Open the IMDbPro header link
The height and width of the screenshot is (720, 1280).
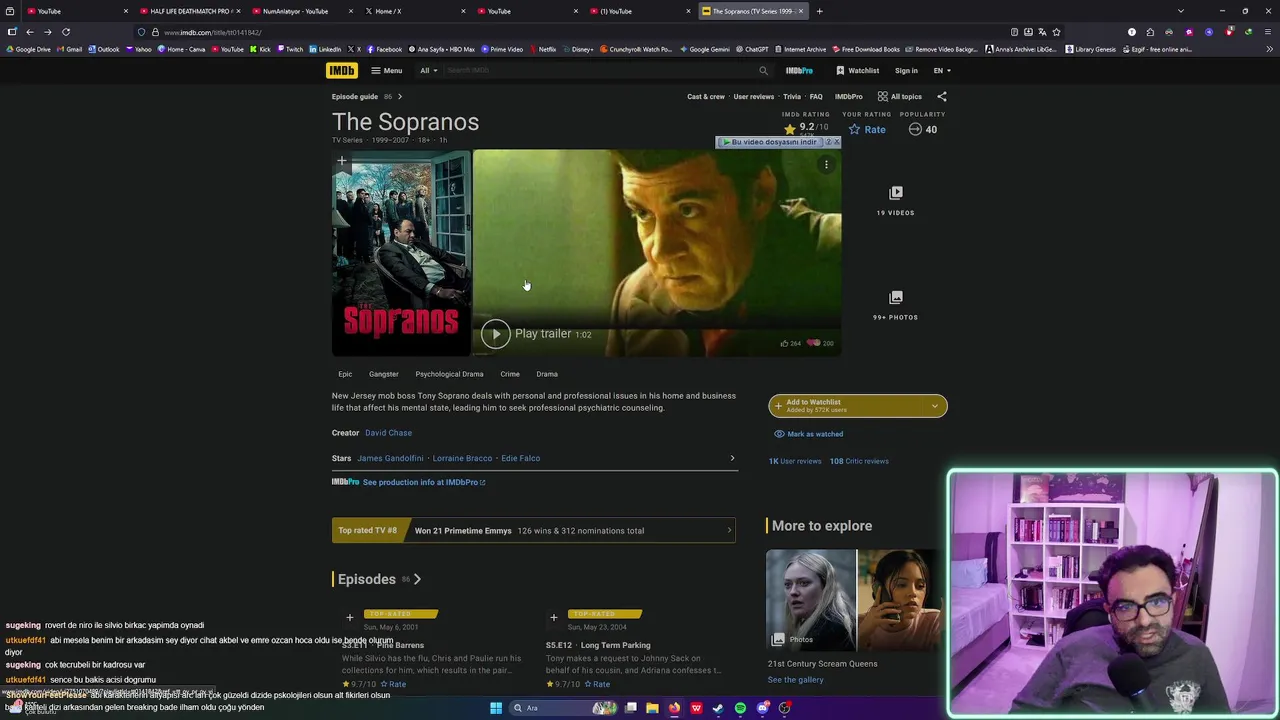[x=799, y=70]
